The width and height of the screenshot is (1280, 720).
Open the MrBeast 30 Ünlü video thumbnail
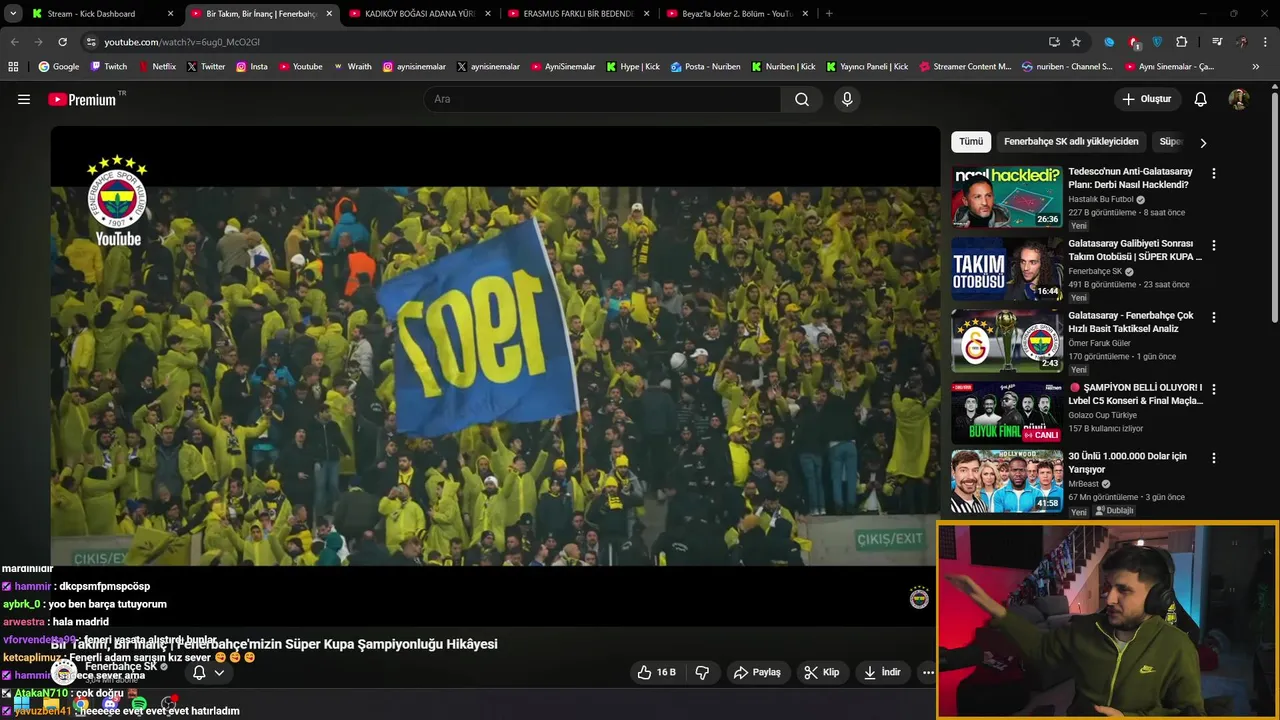[x=1007, y=481]
